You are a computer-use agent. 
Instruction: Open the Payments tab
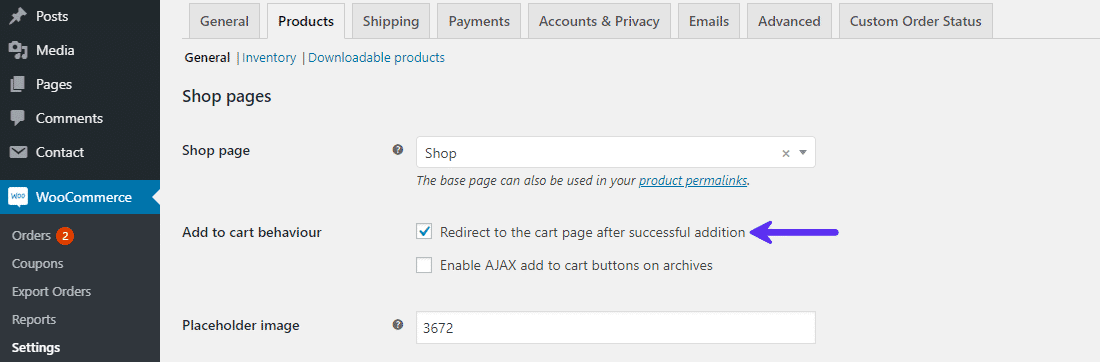pyautogui.click(x=479, y=21)
